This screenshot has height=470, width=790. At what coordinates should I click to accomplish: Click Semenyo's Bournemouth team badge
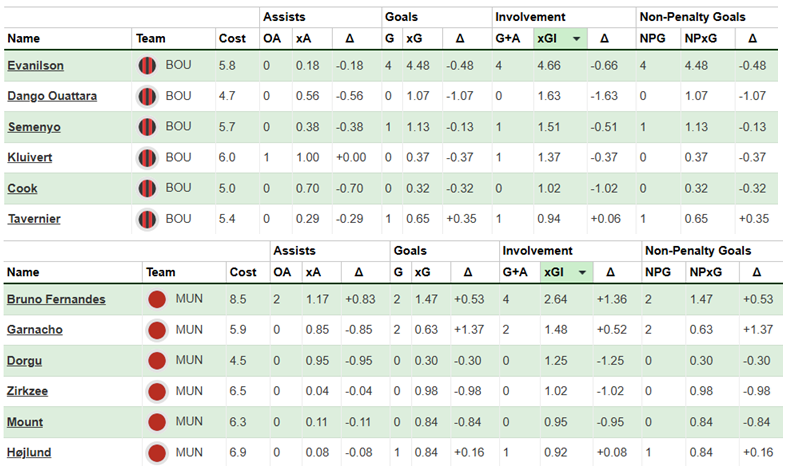point(148,127)
